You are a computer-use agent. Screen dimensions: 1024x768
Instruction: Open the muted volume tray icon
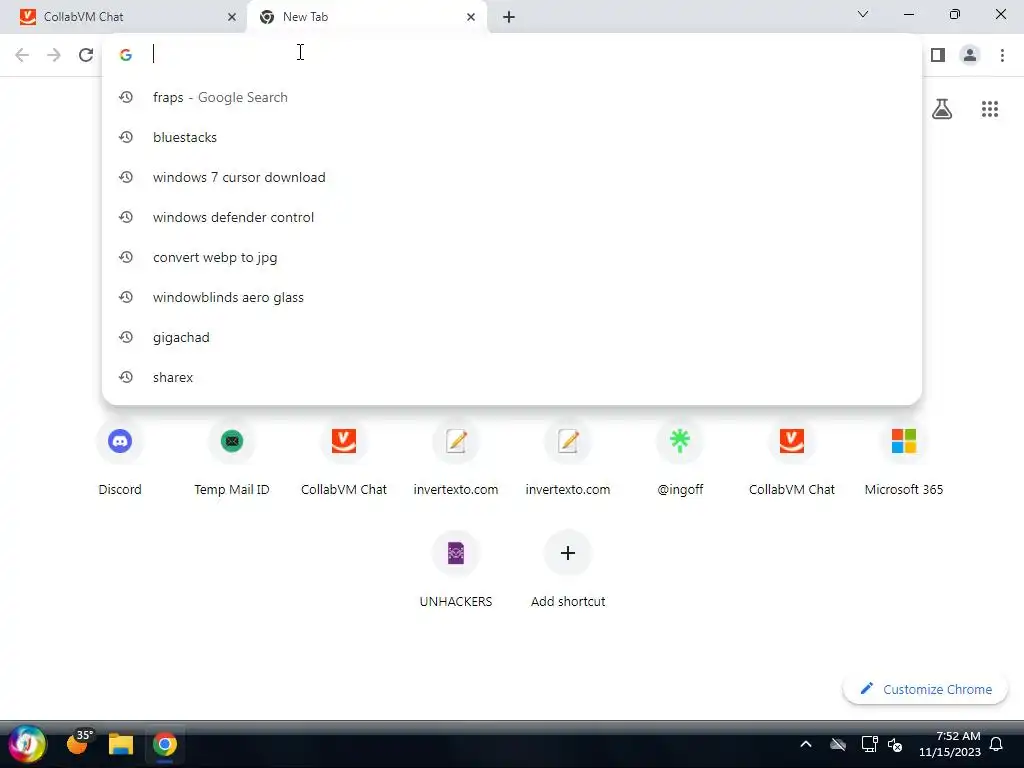(895, 744)
